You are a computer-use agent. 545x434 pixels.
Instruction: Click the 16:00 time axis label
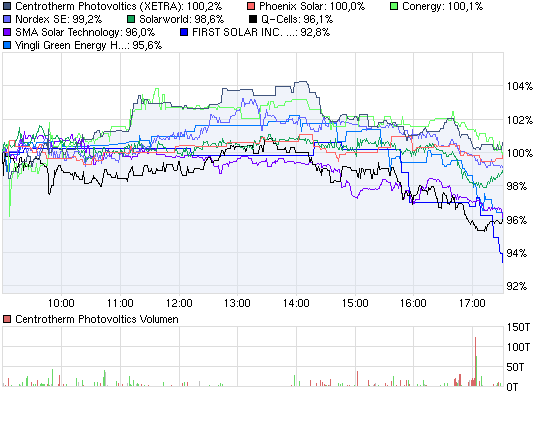[413, 303]
